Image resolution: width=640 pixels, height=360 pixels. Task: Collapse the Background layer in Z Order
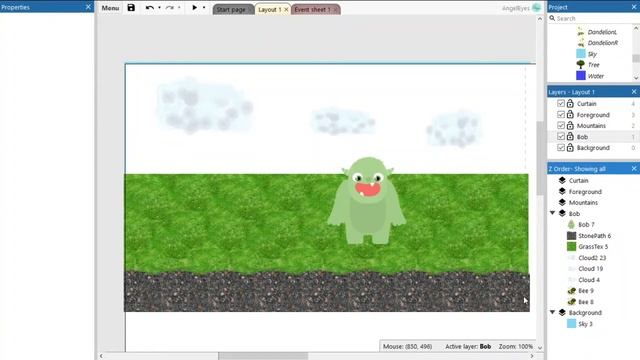click(553, 312)
